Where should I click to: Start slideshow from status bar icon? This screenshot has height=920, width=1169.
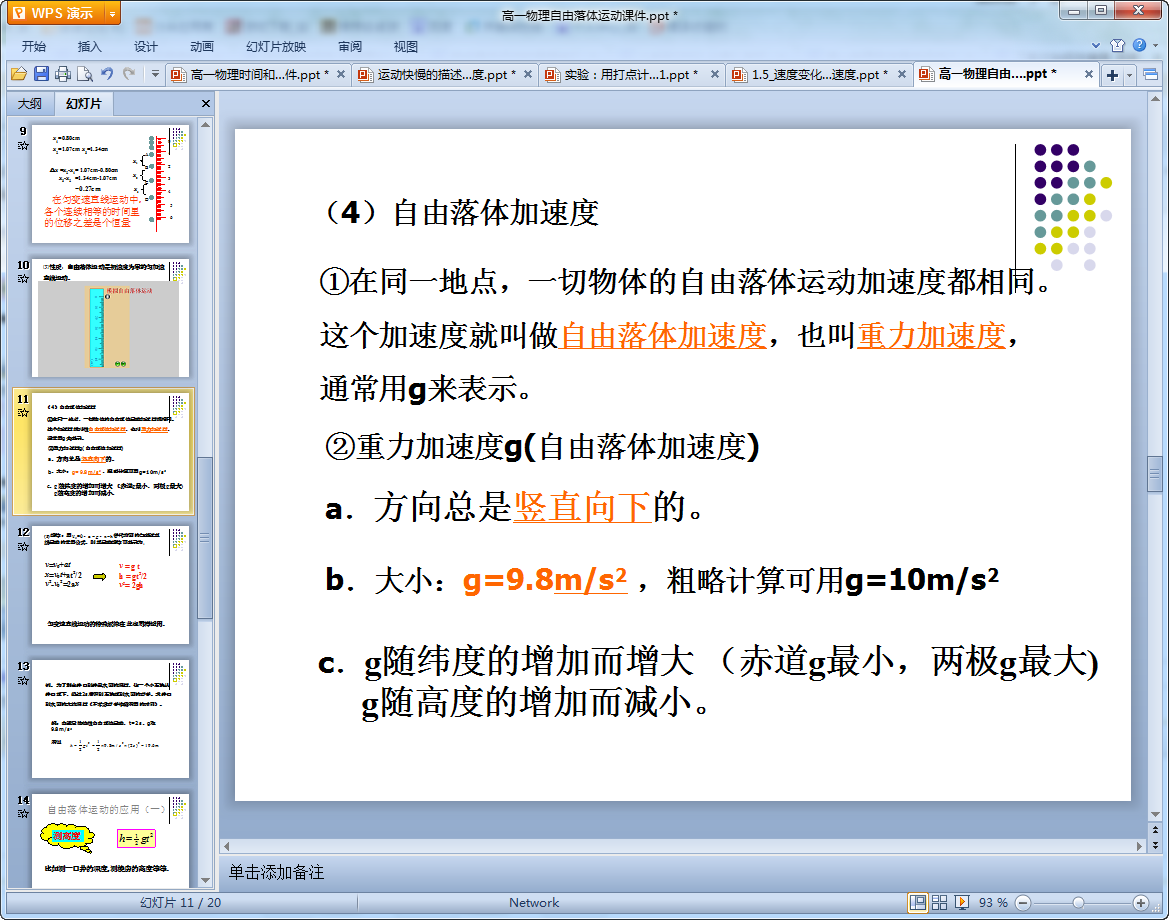(x=962, y=903)
